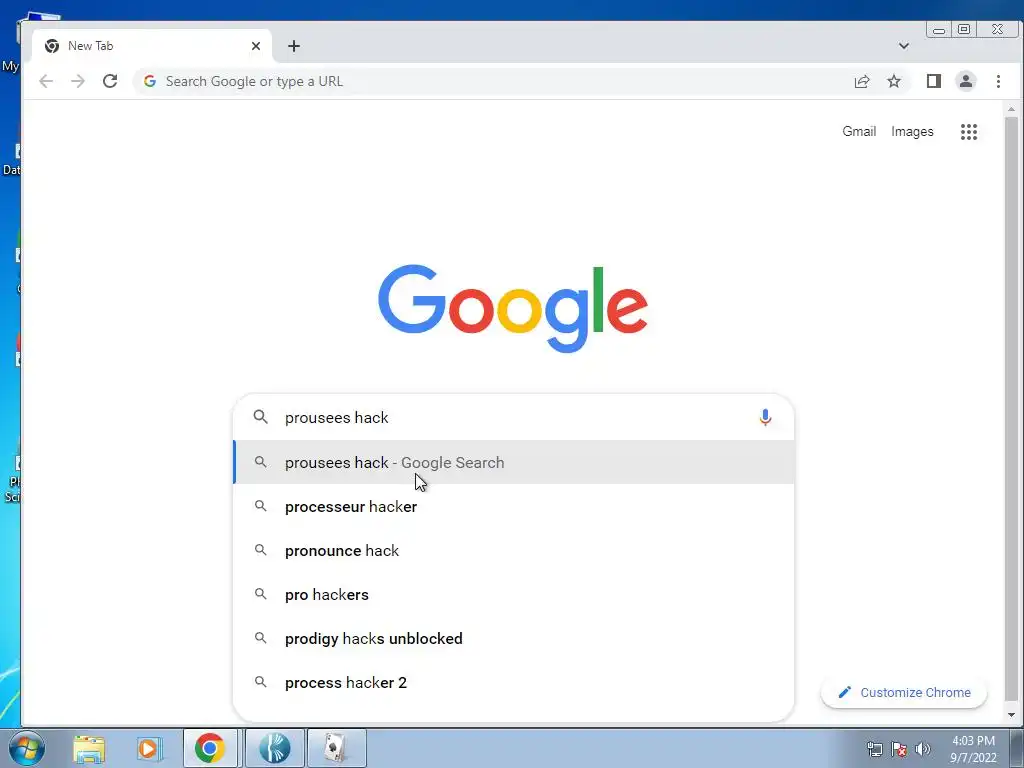Click magnifier icon in search box
Image resolution: width=1024 pixels, height=768 pixels.
261,417
